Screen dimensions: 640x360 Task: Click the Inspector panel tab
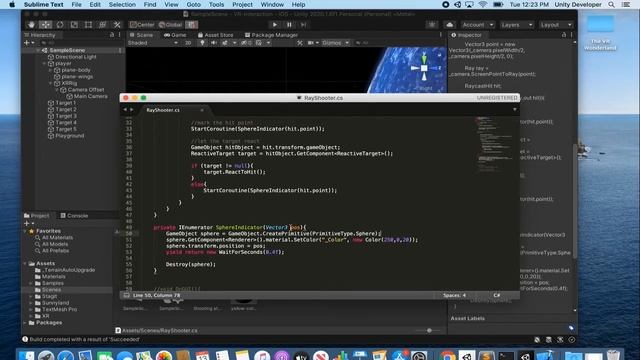[x=467, y=35]
